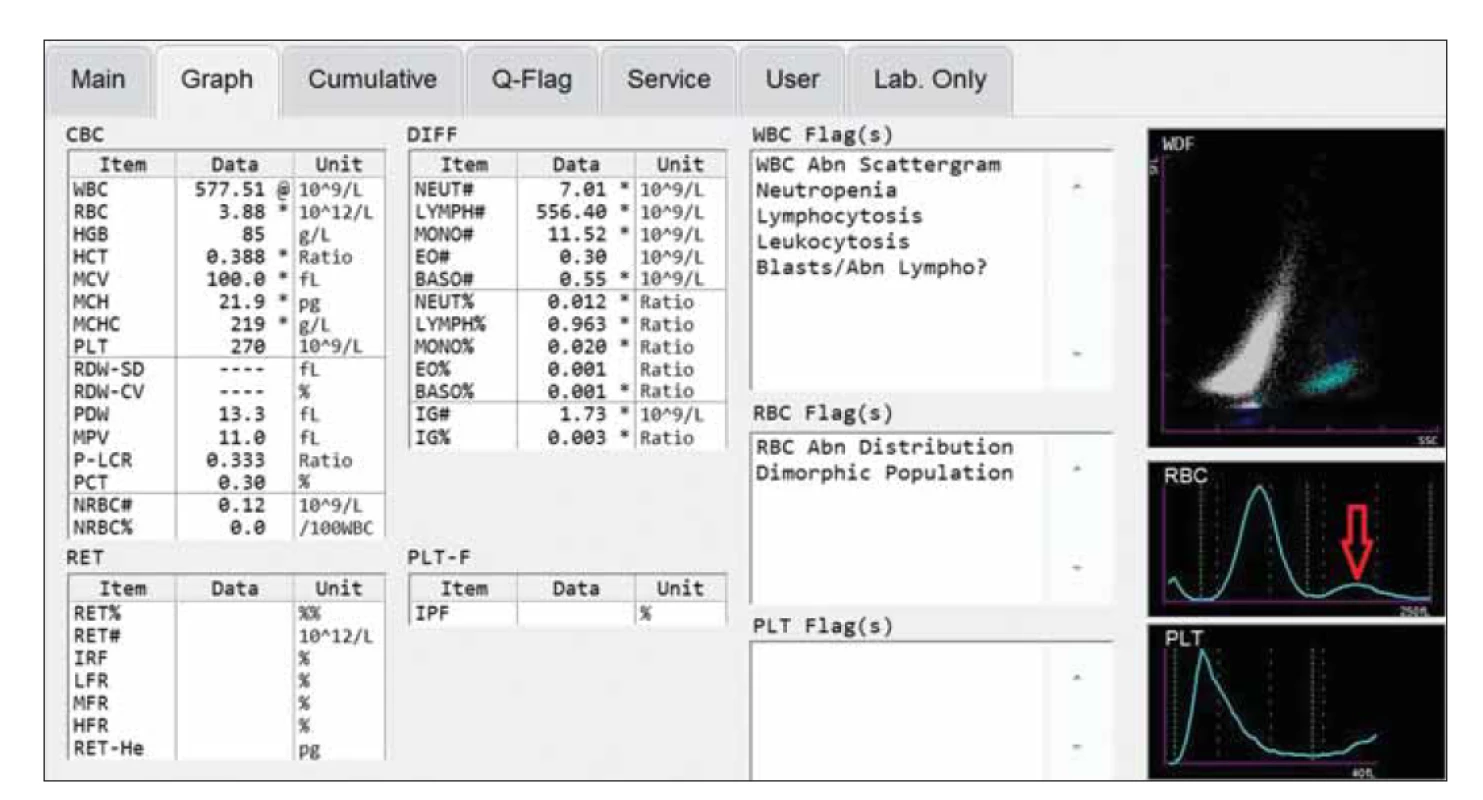The image size is (1483, 800).
Task: Click the WDF scattergram thumbnail
Action: [1297, 288]
